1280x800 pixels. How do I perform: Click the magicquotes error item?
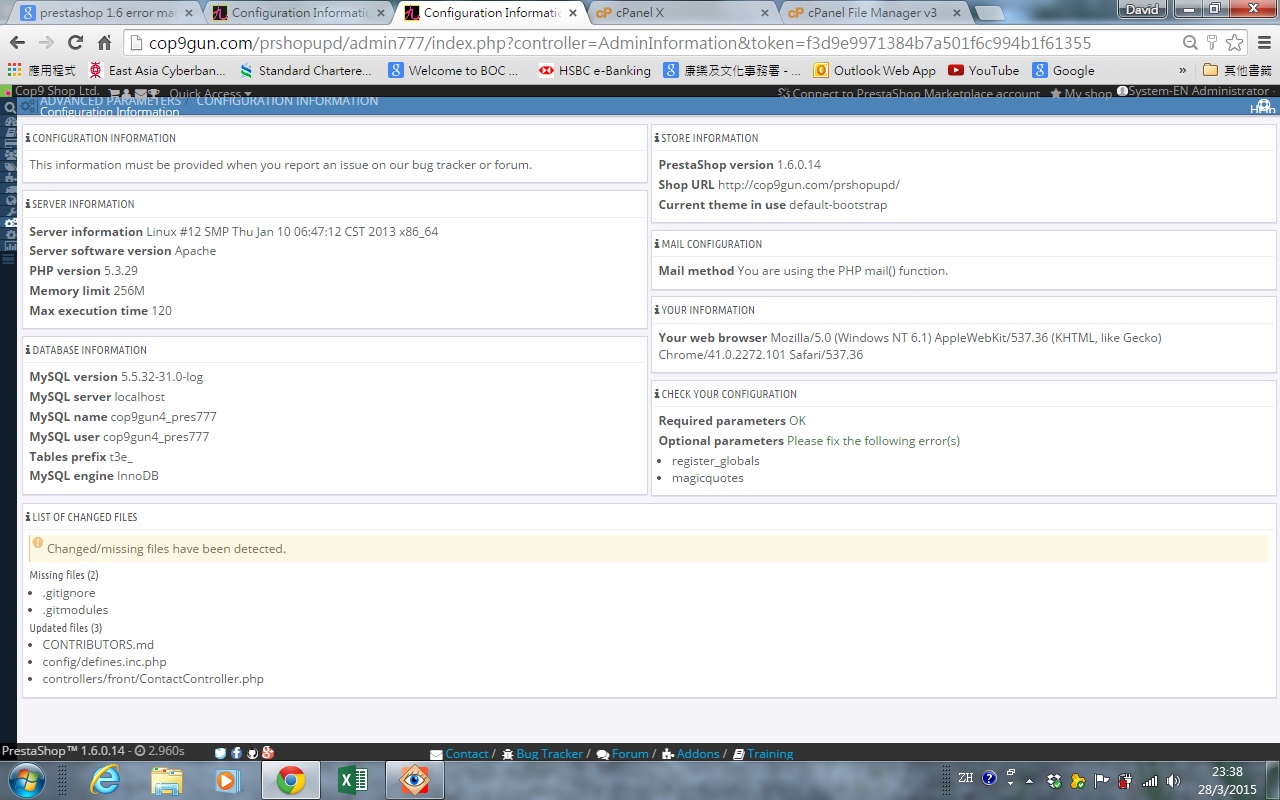click(x=707, y=478)
